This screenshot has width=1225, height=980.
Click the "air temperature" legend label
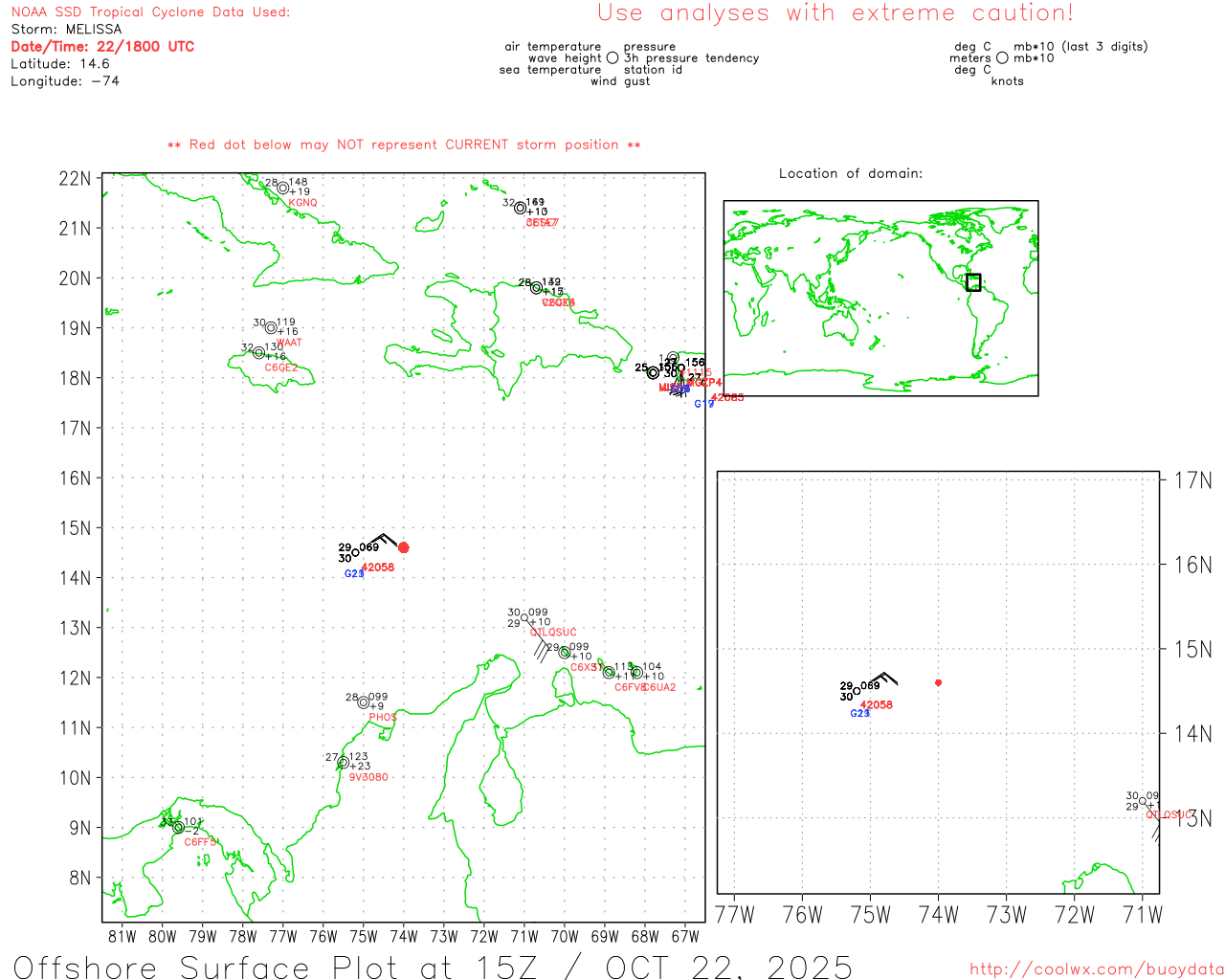tap(553, 47)
